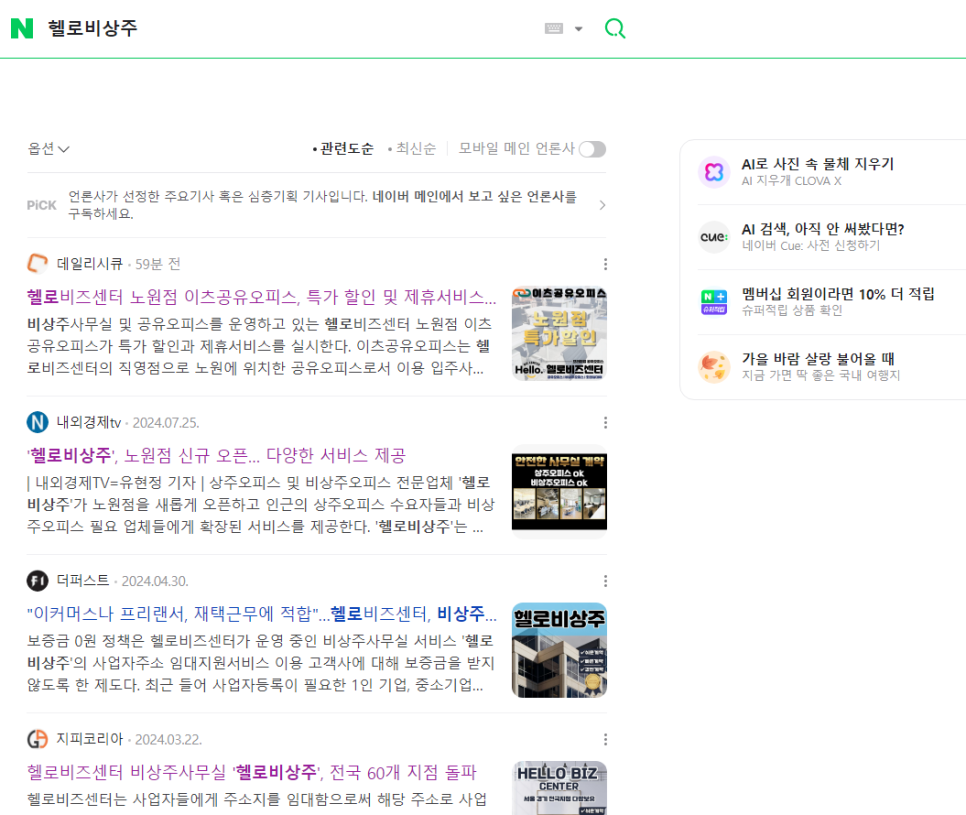Click the 보증금 0원 정책은 summary text
966x815 pixels.
pyautogui.click(x=261, y=663)
